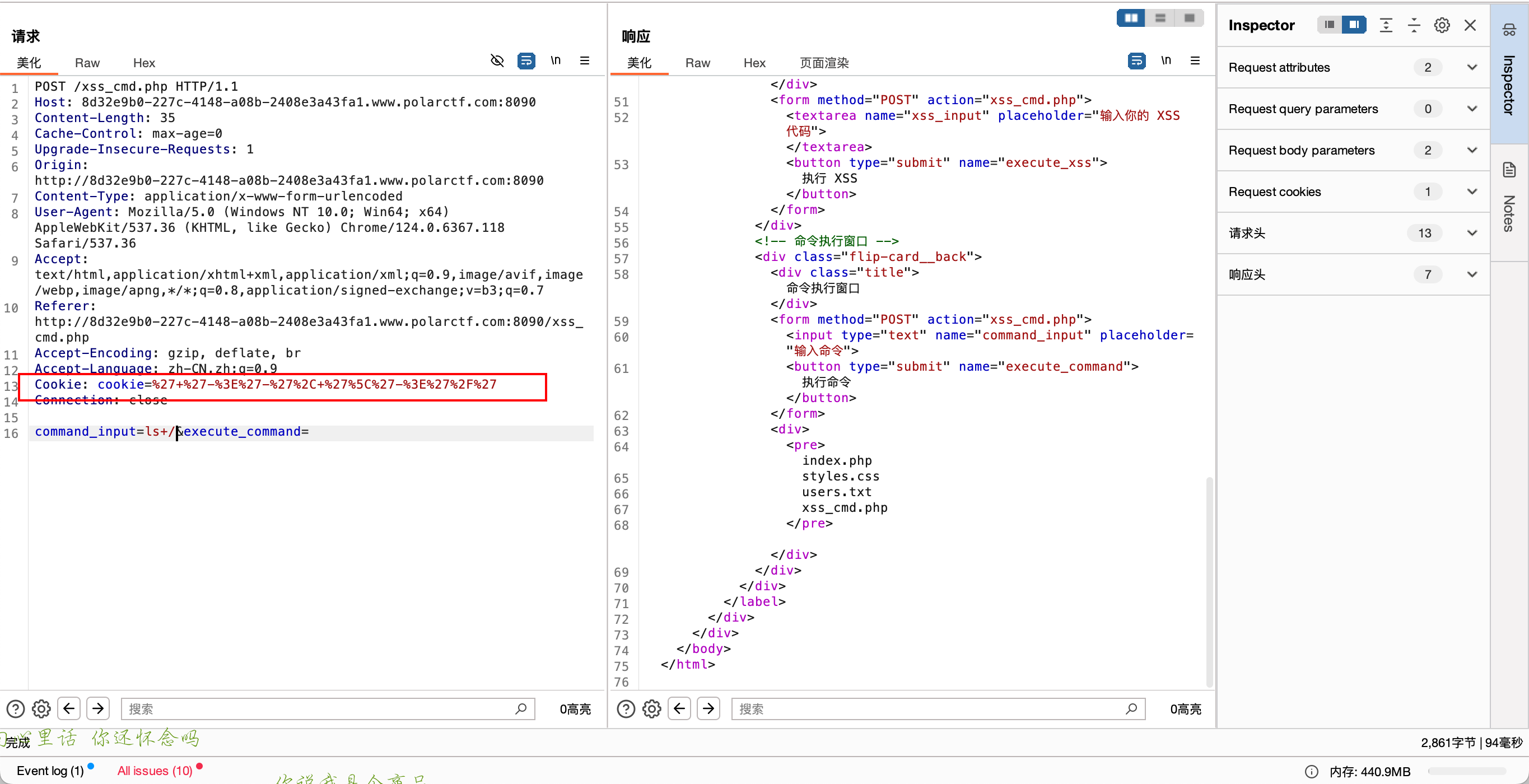Toggle the \n newline display in response panel
The width and height of the screenshot is (1529, 784).
(1166, 61)
